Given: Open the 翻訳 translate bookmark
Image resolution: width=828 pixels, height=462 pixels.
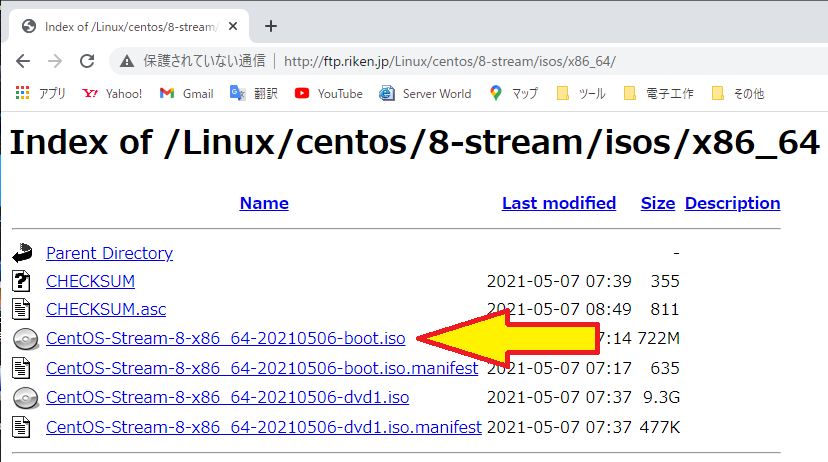Looking at the screenshot, I should point(254,93).
